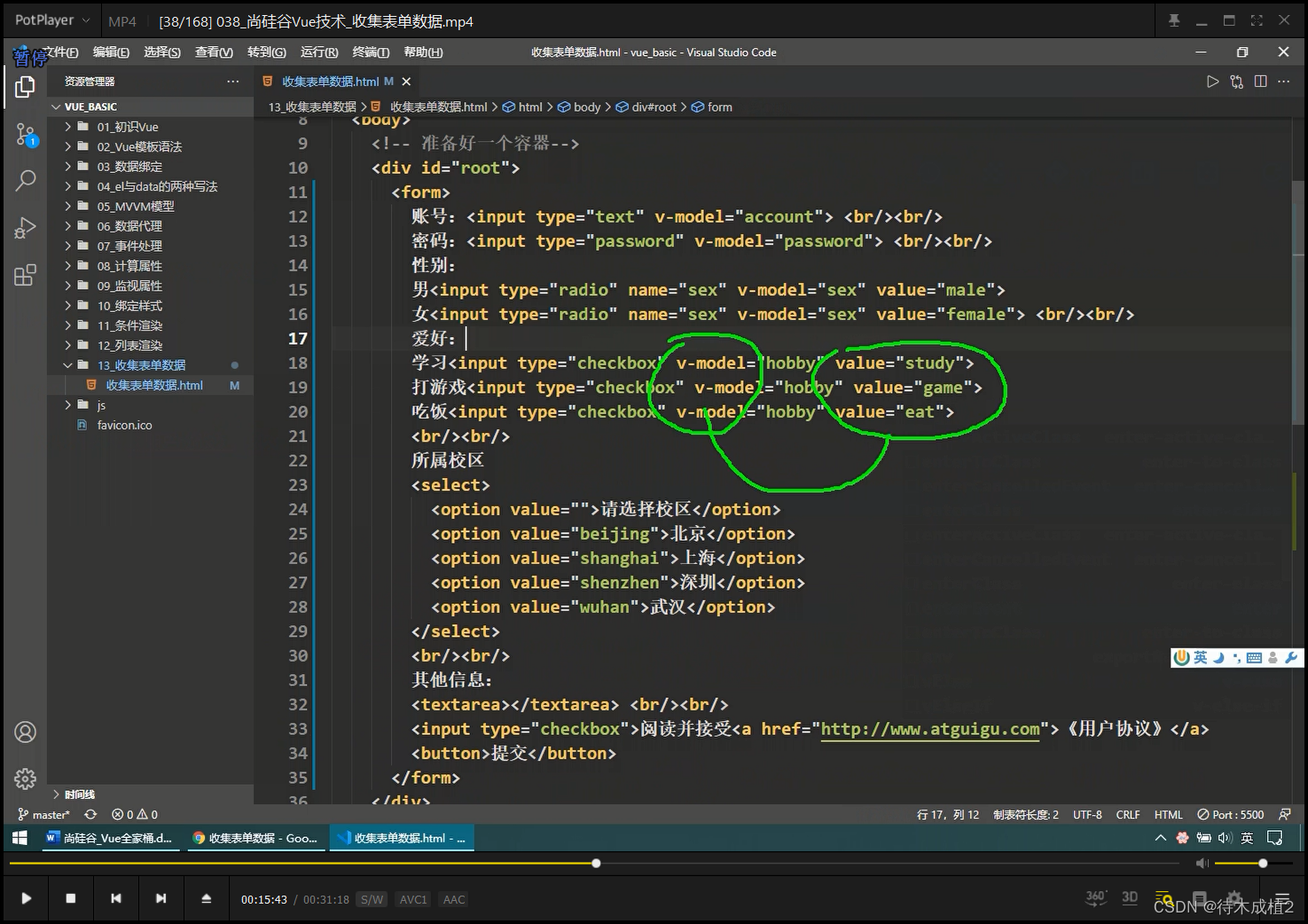
Task: Click the open changes compare icon
Action: 1236,82
